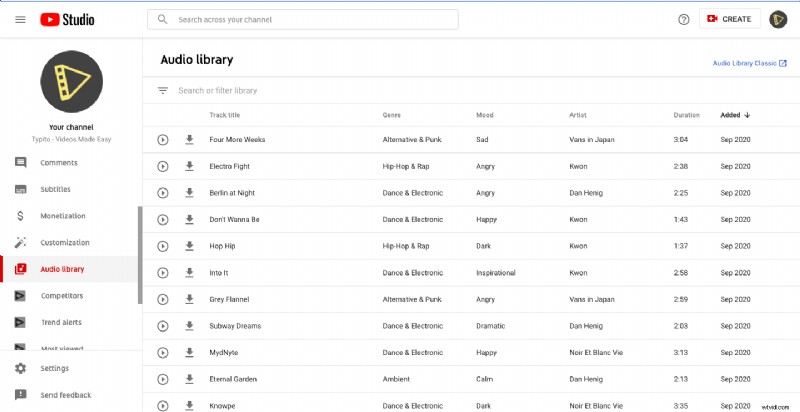The image size is (800, 412).
Task: Download the Subway Dreams track
Action: (x=189, y=325)
